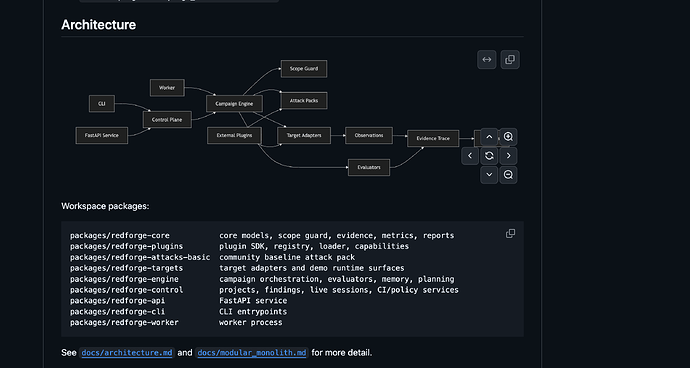The width and height of the screenshot is (690, 368).
Task: Click the External Plugins node
Action: (x=235, y=136)
